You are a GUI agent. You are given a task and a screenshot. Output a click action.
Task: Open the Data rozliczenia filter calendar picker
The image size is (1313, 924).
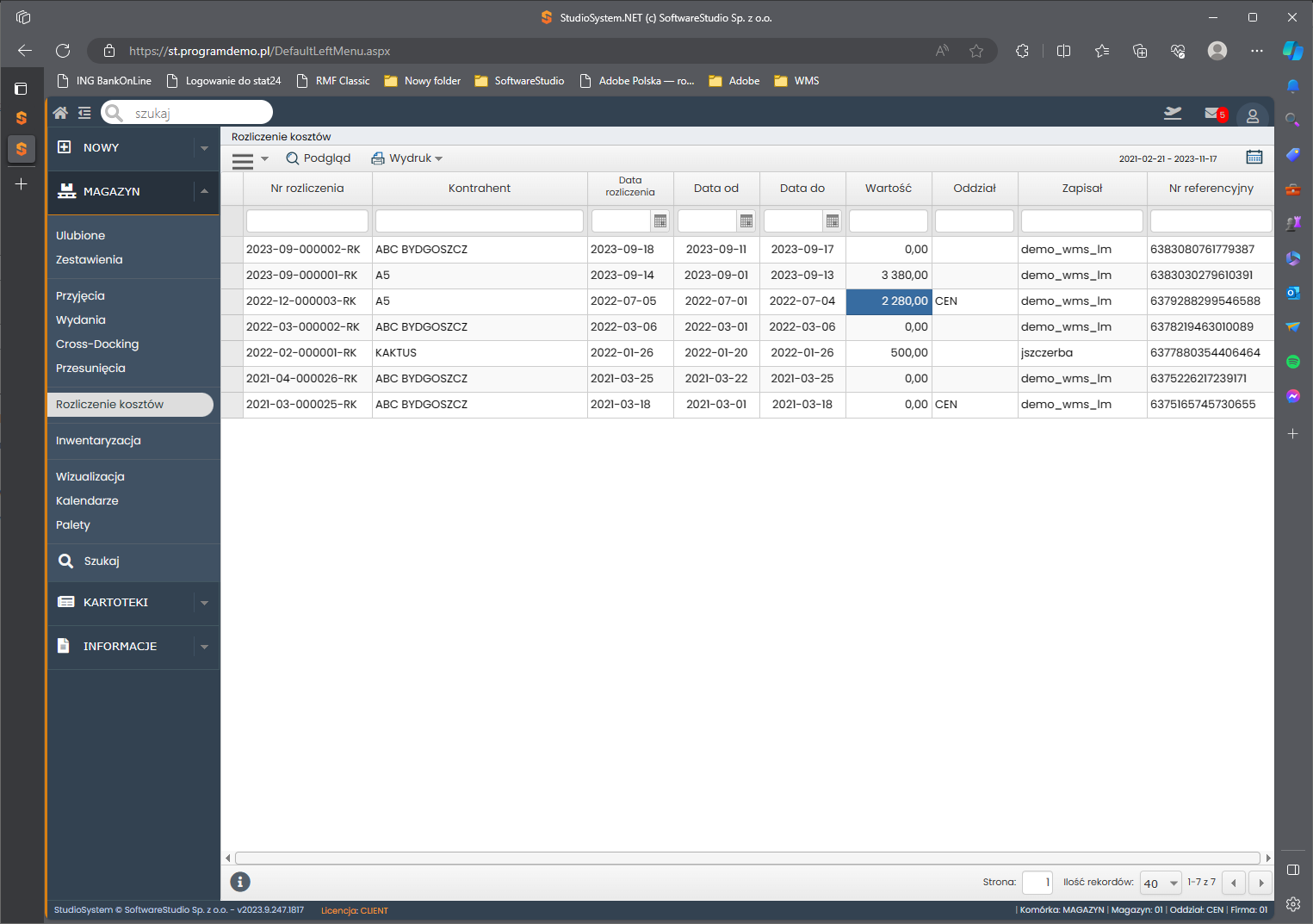point(660,221)
